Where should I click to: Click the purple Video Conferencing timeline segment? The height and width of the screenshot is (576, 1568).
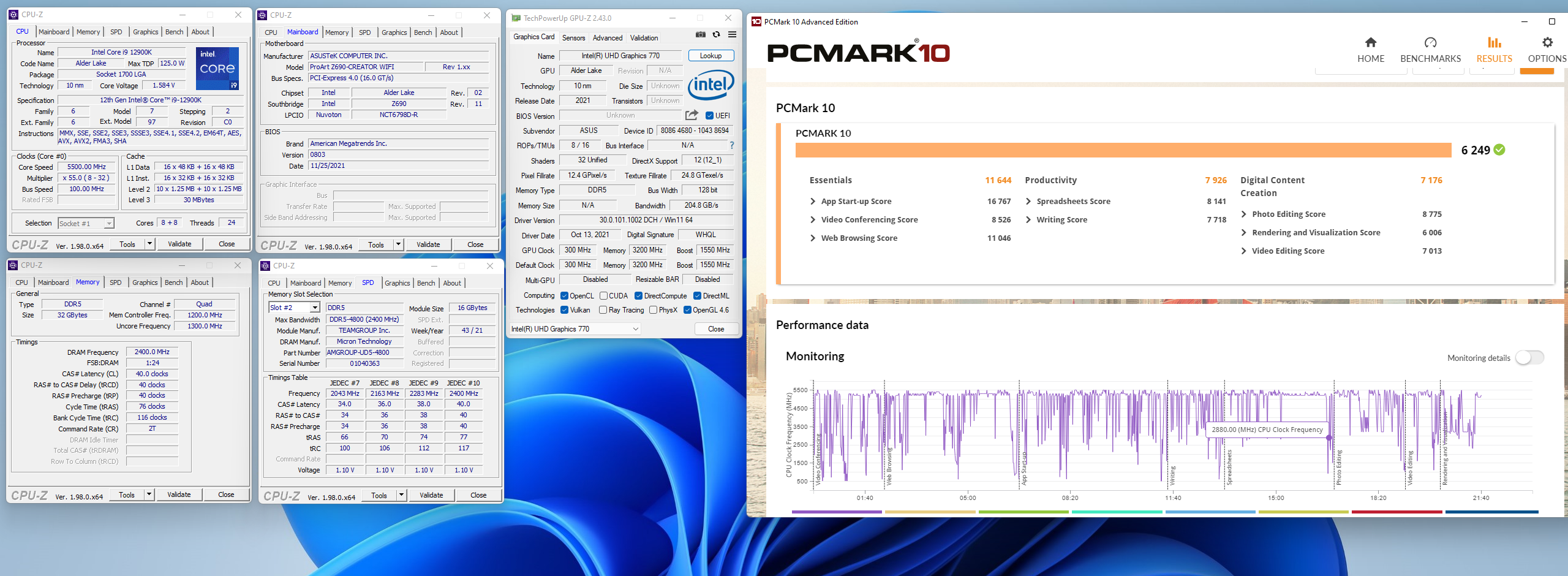[836, 512]
